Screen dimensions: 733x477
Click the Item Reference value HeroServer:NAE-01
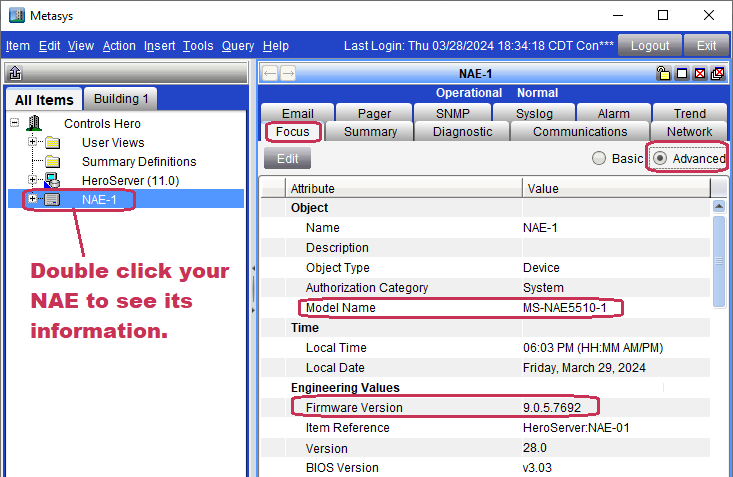[576, 427]
